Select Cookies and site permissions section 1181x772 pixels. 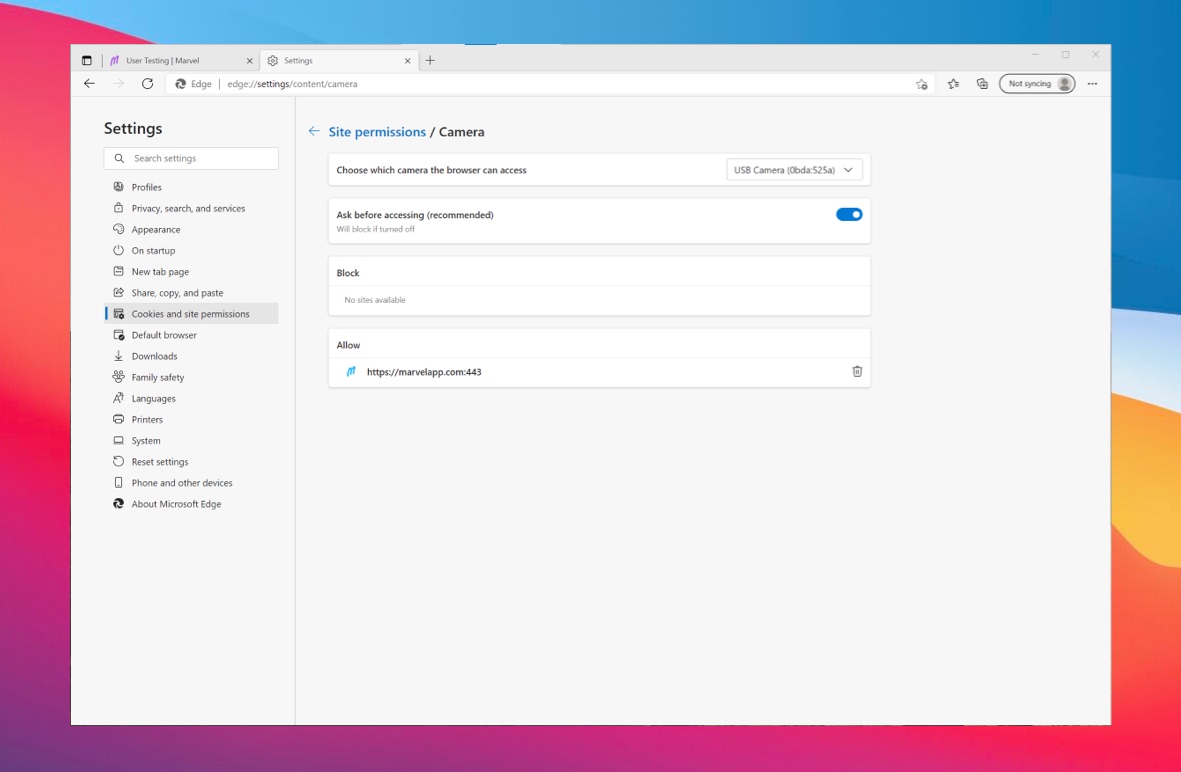point(191,313)
